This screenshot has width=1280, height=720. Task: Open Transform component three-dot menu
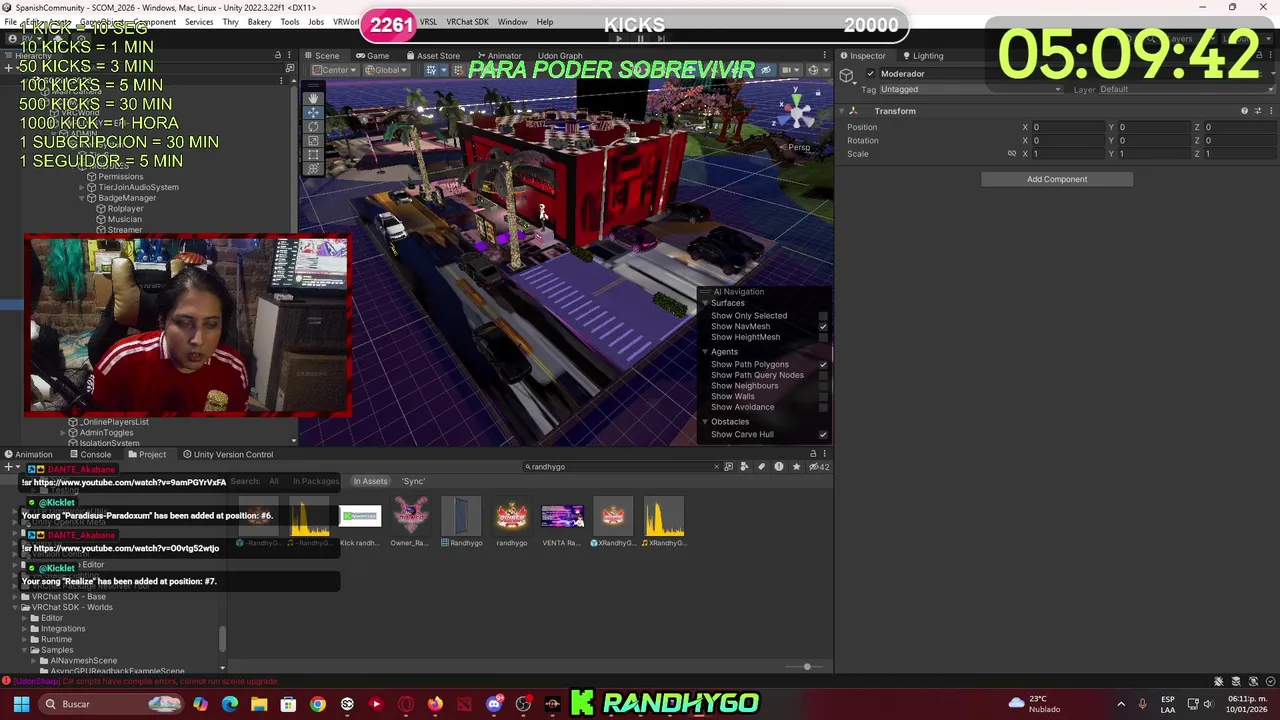(1270, 111)
